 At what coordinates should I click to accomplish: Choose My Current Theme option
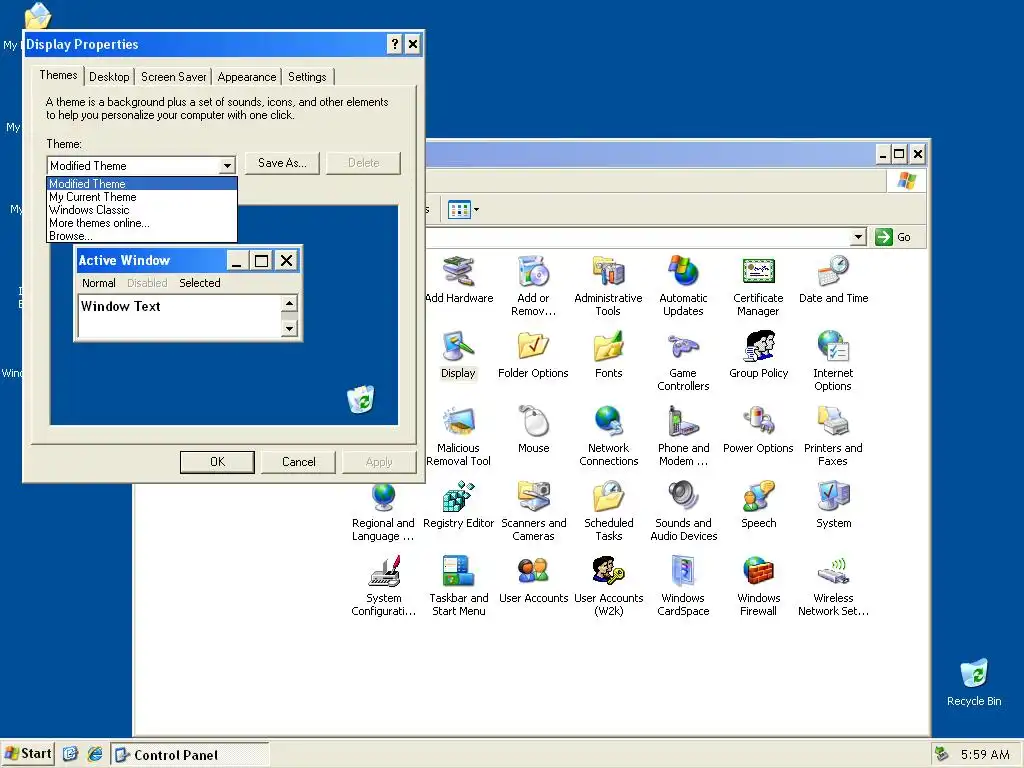tap(142, 197)
